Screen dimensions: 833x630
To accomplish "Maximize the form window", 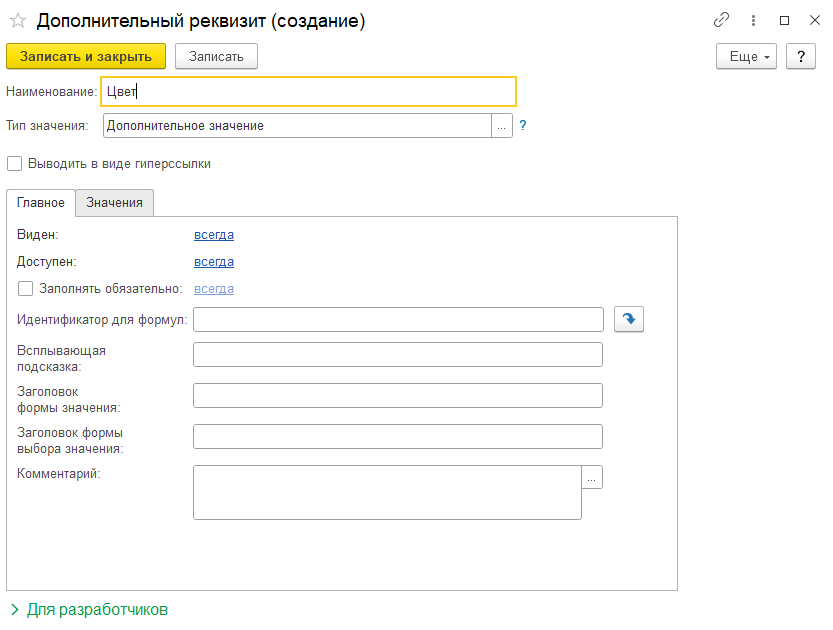I will [784, 20].
